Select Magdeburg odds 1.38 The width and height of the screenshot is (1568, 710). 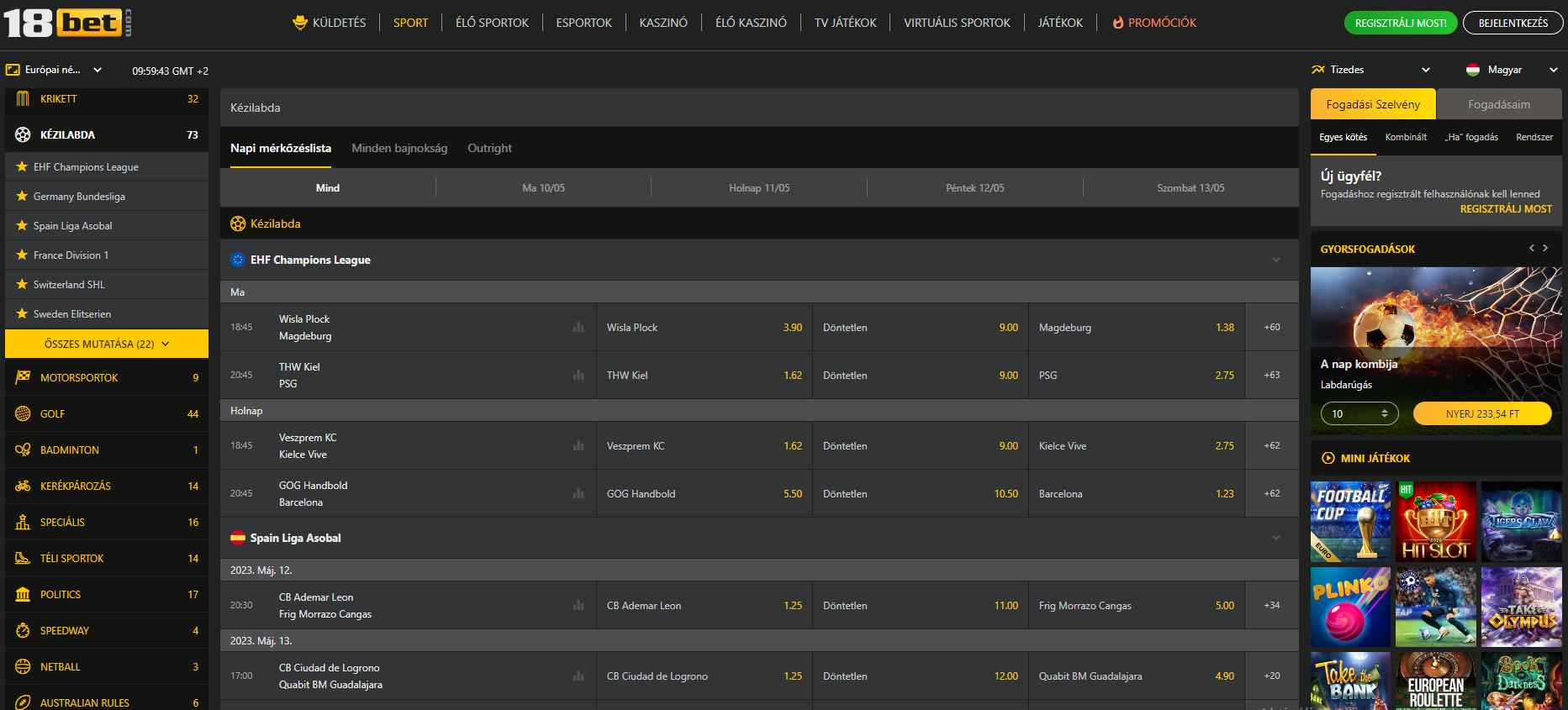click(x=1137, y=328)
